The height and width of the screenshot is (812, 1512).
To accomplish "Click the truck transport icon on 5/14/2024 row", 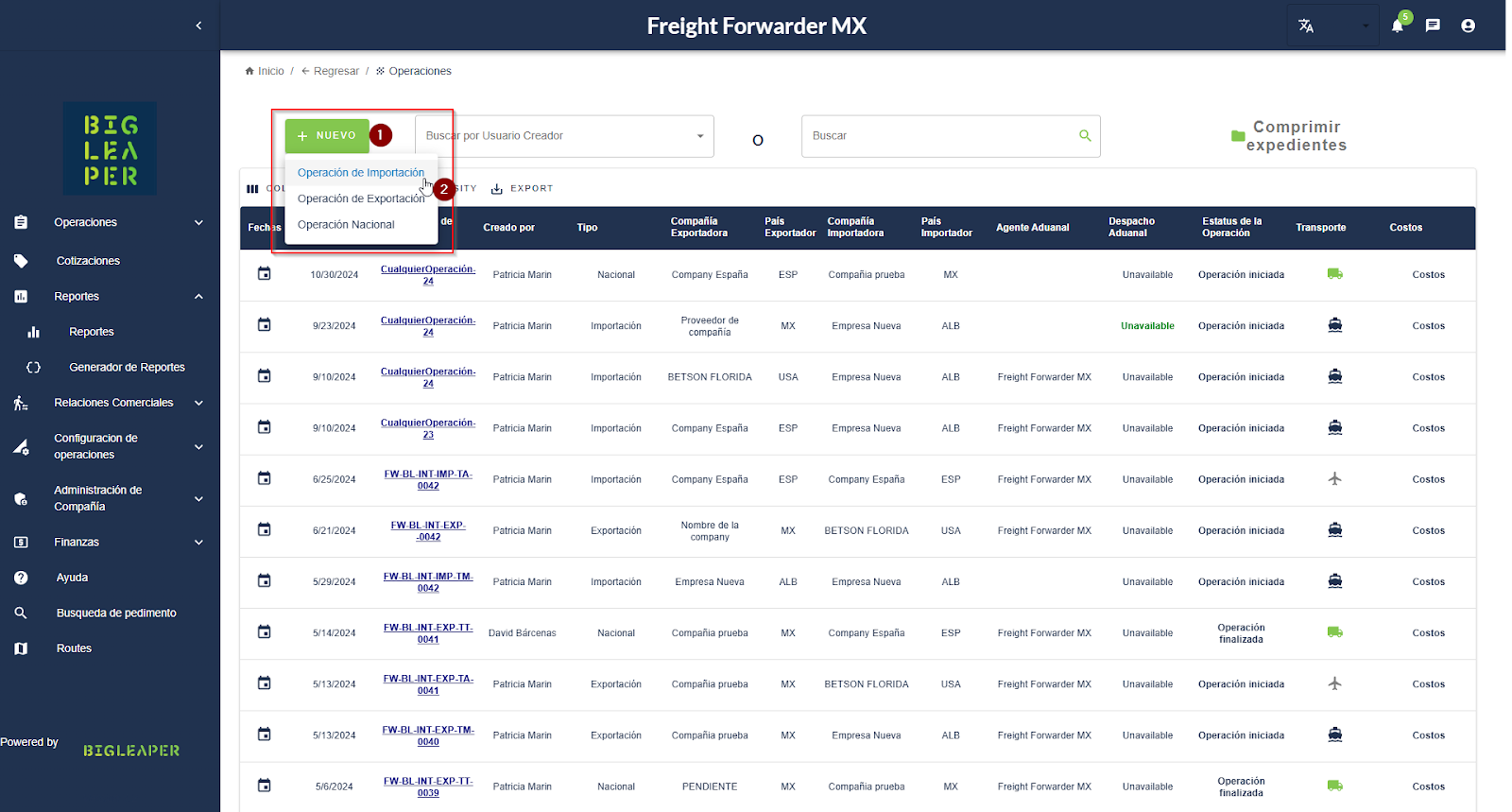I will tap(1334, 632).
